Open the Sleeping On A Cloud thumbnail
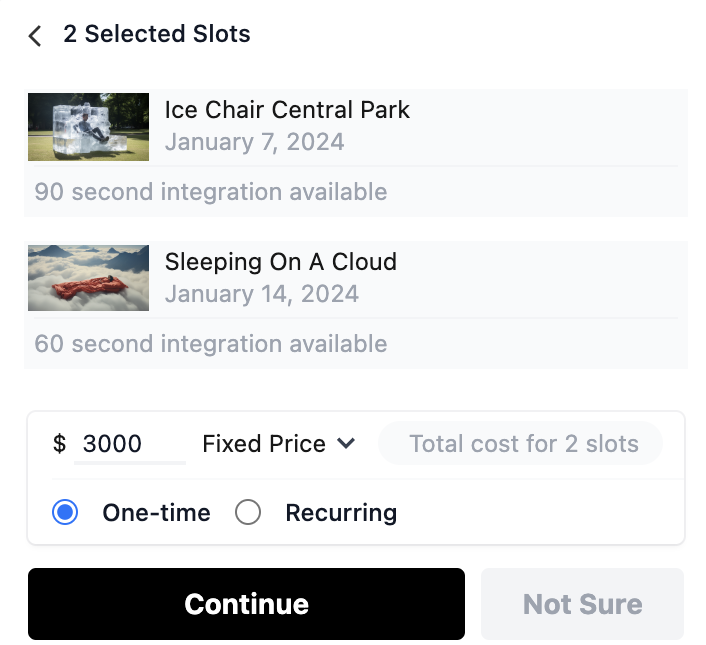 tap(89, 278)
